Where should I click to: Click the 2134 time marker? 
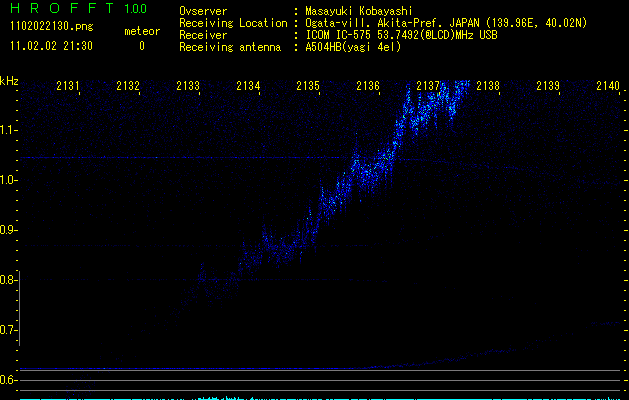248,86
